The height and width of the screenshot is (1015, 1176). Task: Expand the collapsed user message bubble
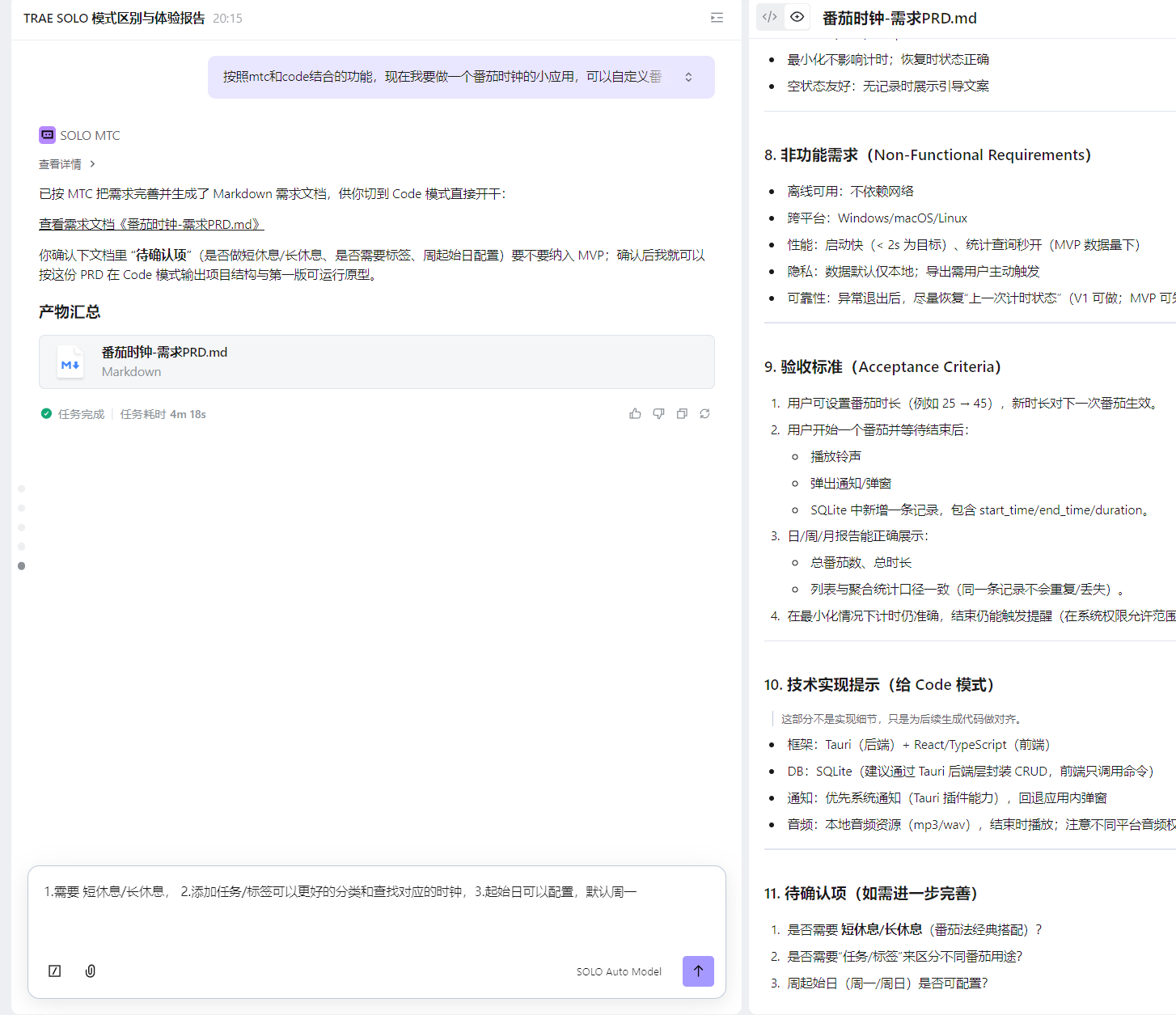coord(688,77)
